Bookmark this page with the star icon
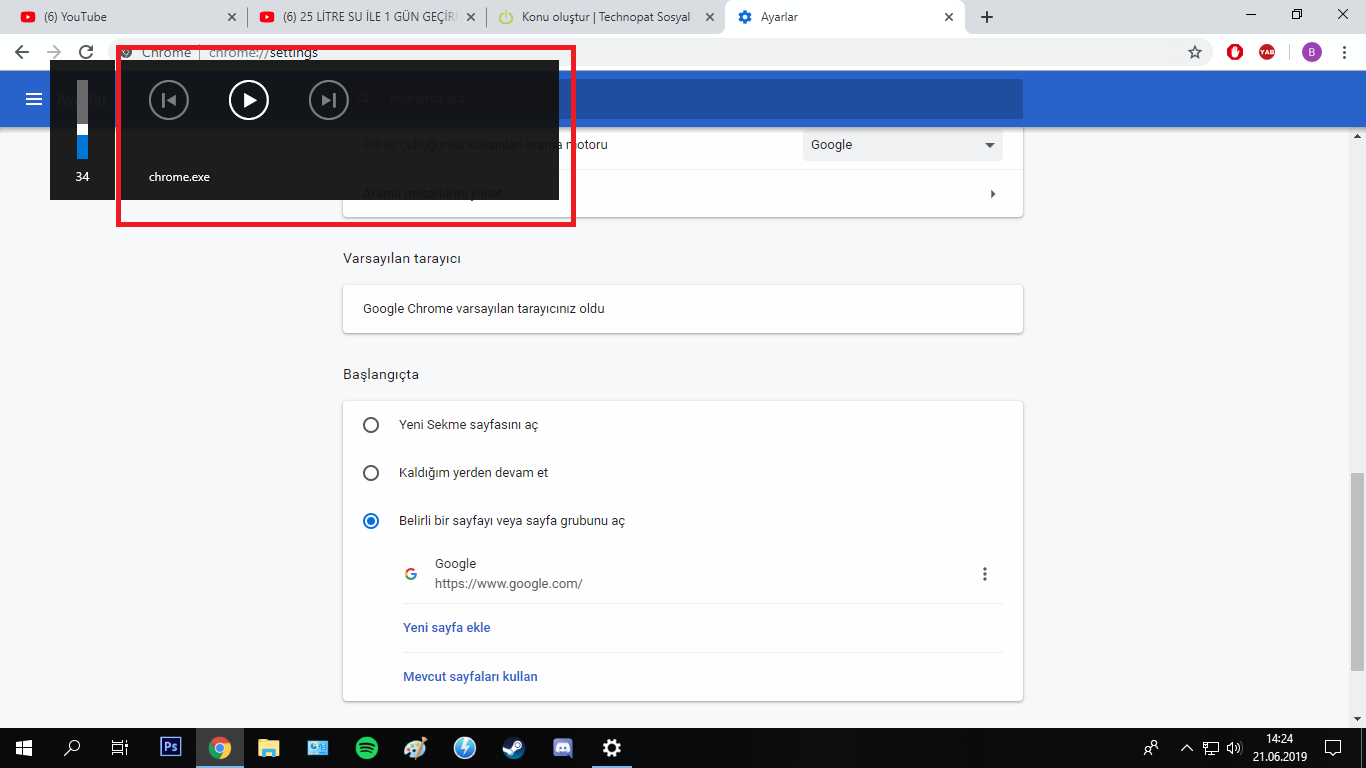The width and height of the screenshot is (1366, 768). [x=1195, y=52]
